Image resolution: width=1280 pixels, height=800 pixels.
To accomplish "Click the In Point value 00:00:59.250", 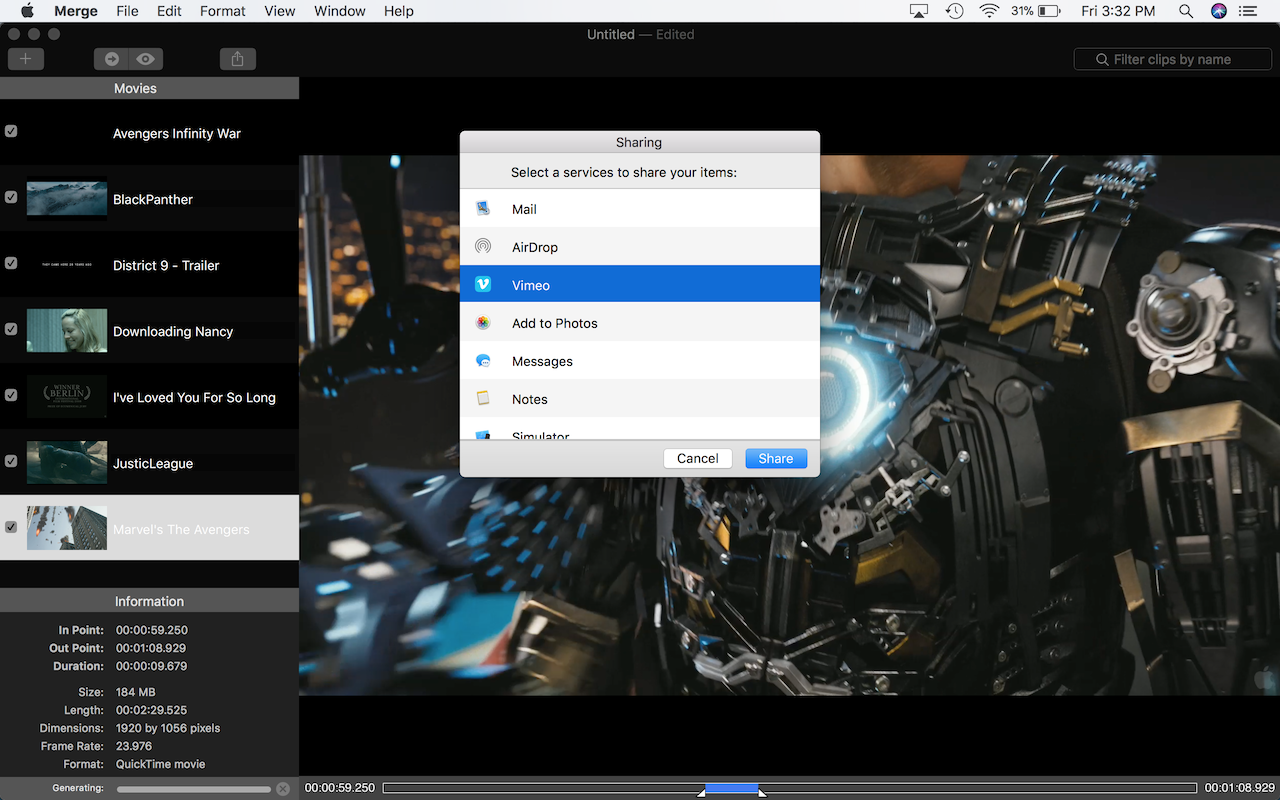I will coord(151,630).
